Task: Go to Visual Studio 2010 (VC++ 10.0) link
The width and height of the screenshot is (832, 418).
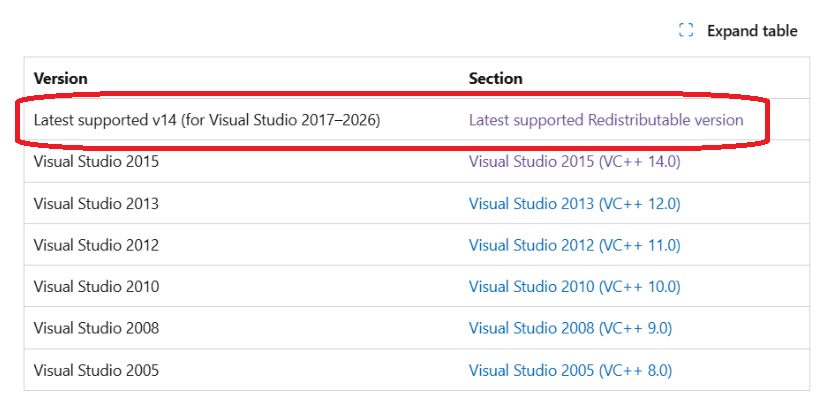Action: [x=575, y=286]
